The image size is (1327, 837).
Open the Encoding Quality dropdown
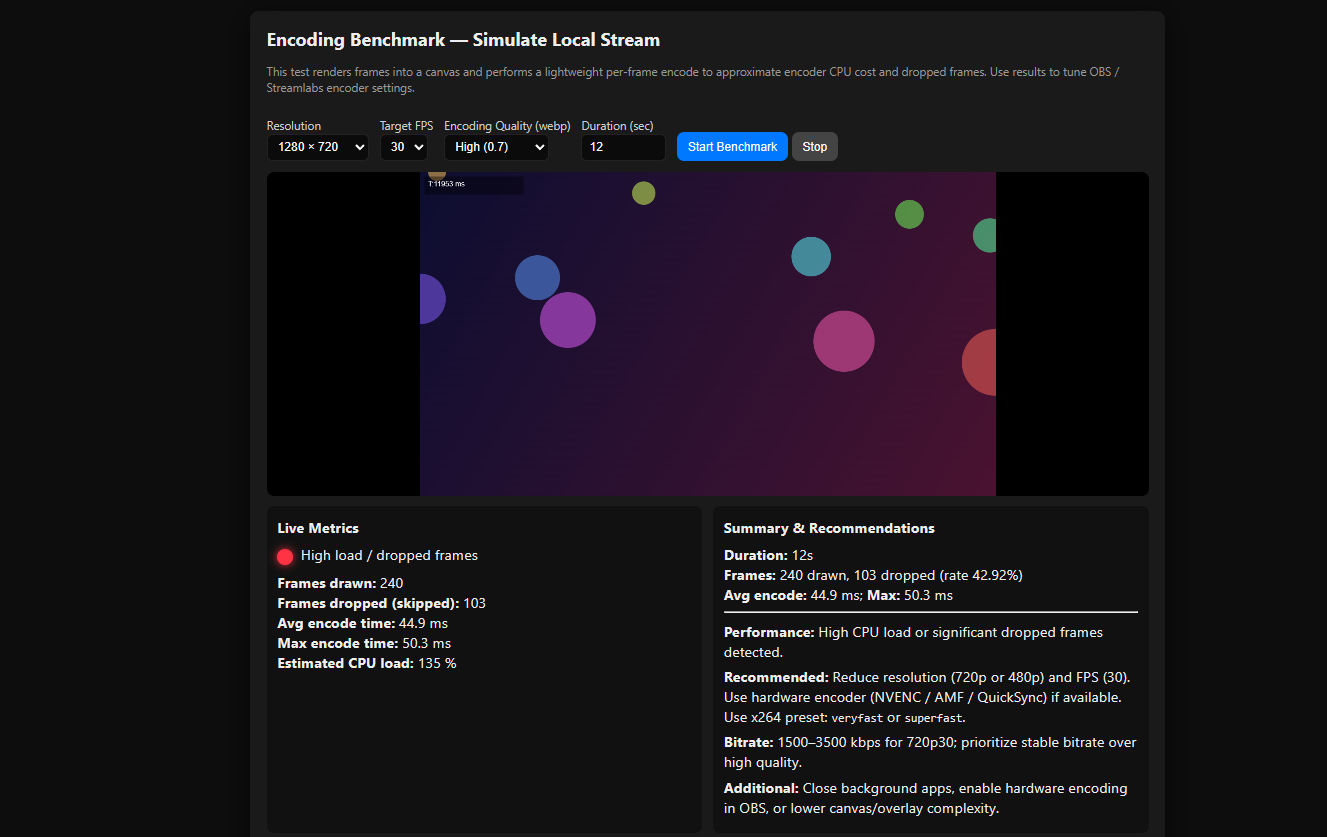496,147
